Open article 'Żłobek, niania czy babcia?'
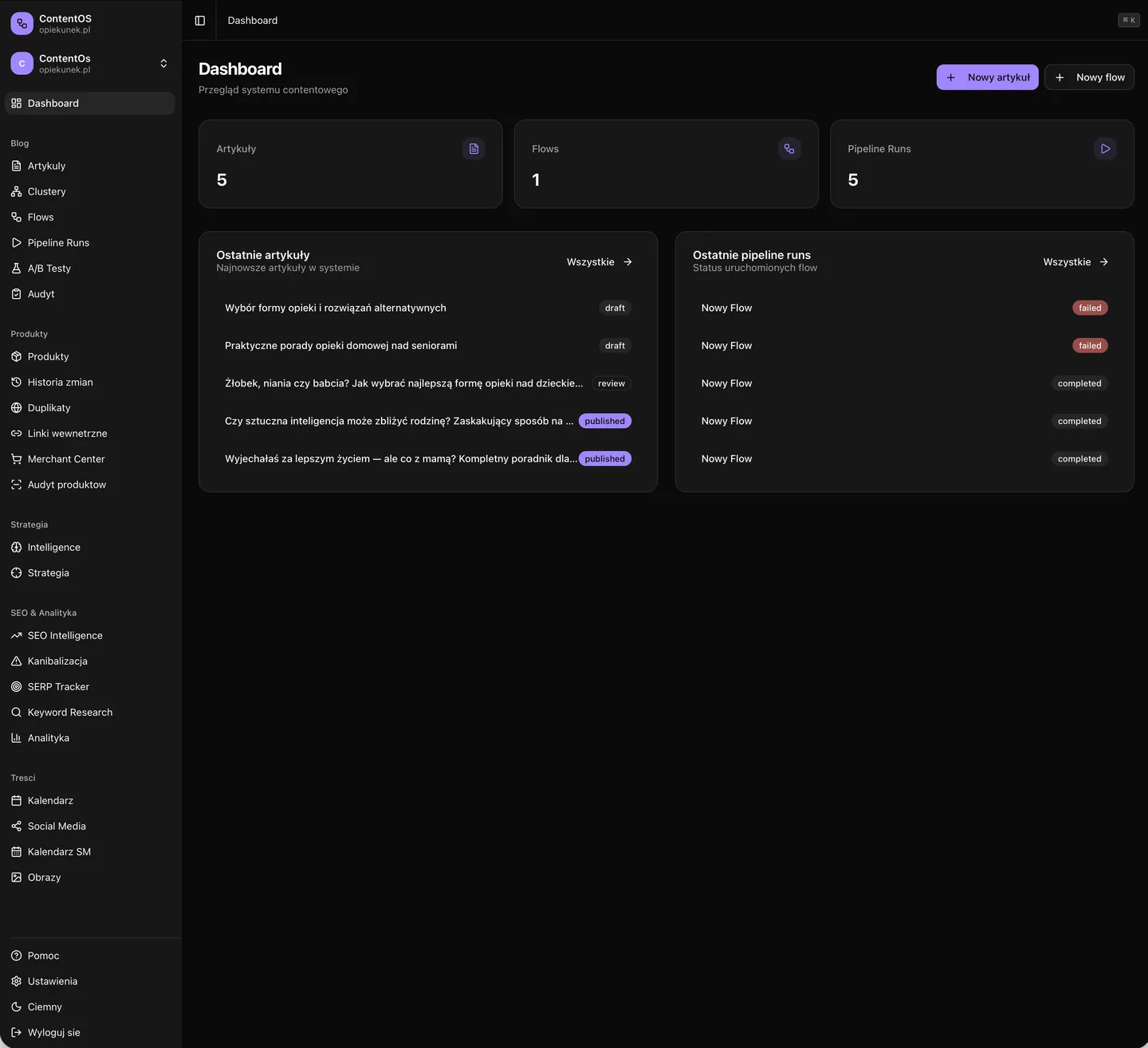This screenshot has height=1048, width=1148. pyautogui.click(x=428, y=383)
